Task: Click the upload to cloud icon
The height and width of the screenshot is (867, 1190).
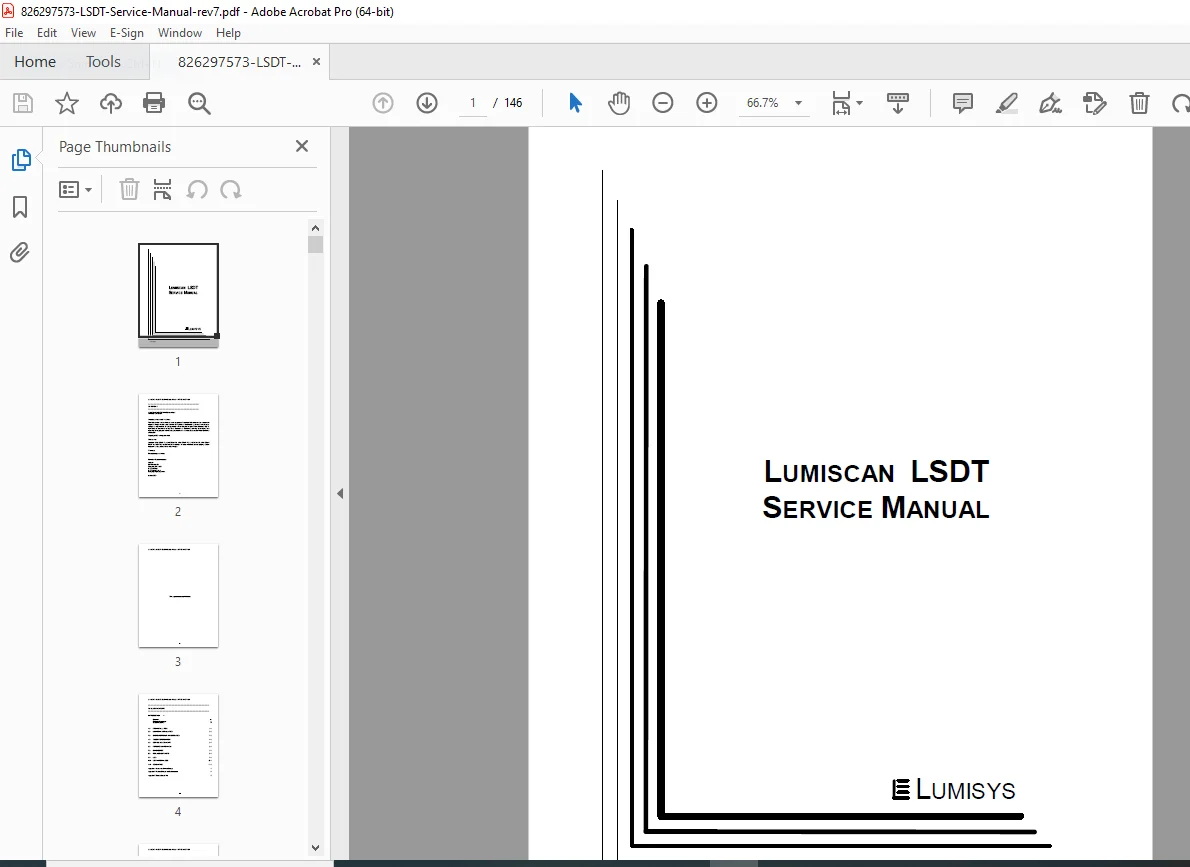Action: (x=111, y=103)
